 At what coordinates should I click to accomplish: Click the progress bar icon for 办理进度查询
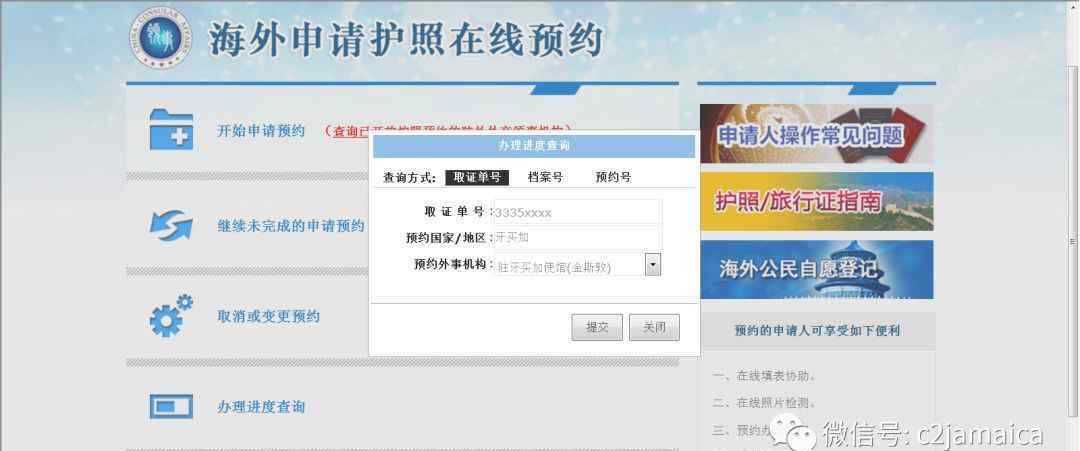click(171, 406)
